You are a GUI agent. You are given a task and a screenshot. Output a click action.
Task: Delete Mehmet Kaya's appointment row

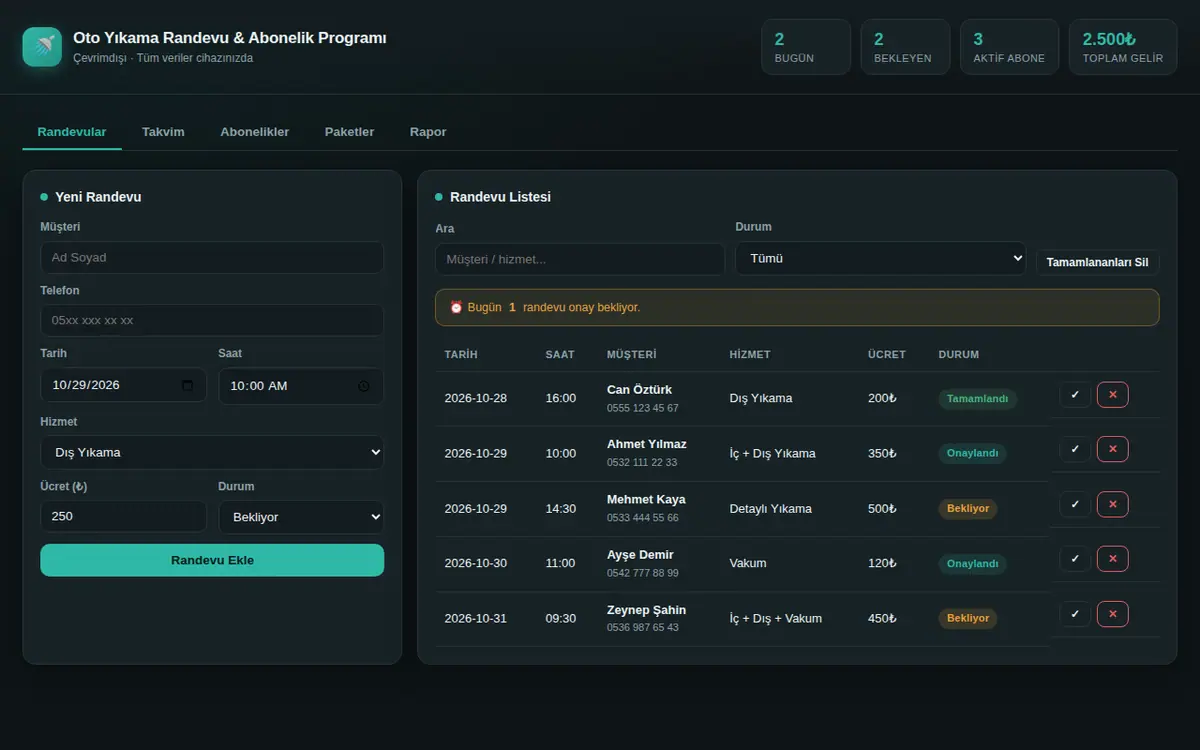(1112, 505)
